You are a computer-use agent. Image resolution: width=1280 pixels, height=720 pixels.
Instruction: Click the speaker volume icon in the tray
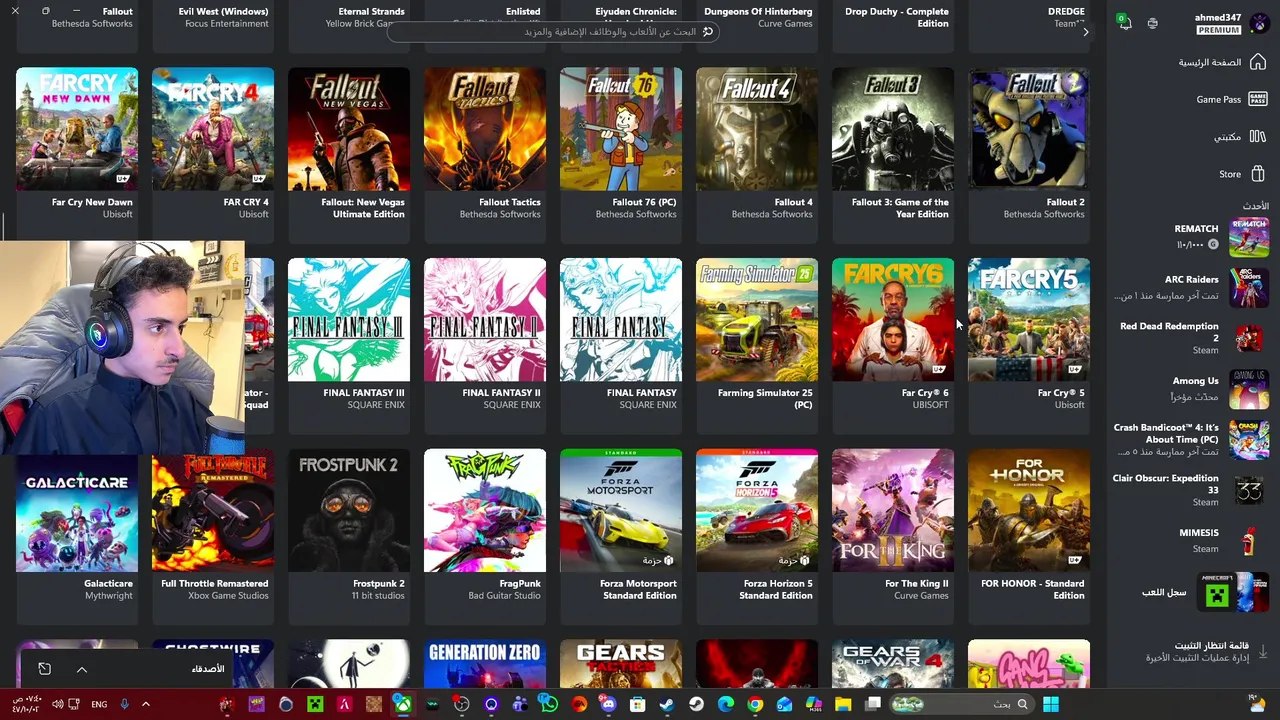click(57, 704)
